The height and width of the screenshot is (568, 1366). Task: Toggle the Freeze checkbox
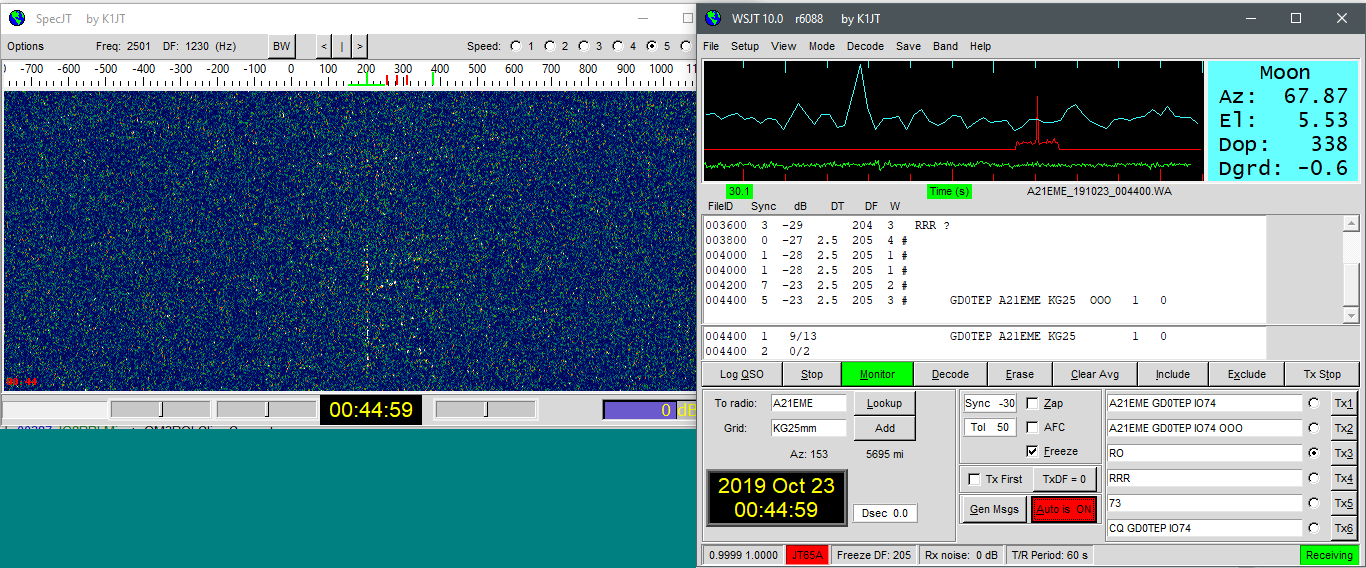[1033, 451]
